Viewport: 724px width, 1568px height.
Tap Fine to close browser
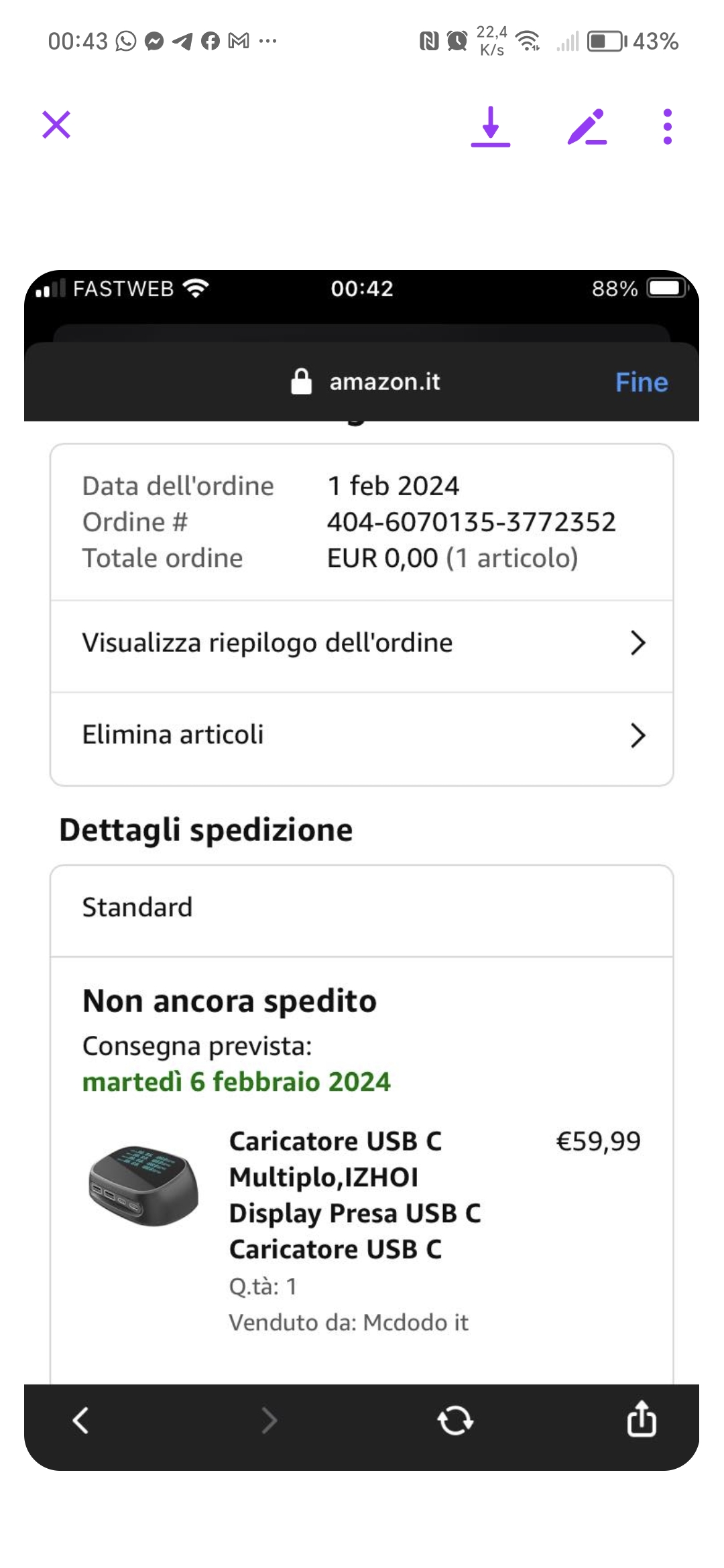642,382
